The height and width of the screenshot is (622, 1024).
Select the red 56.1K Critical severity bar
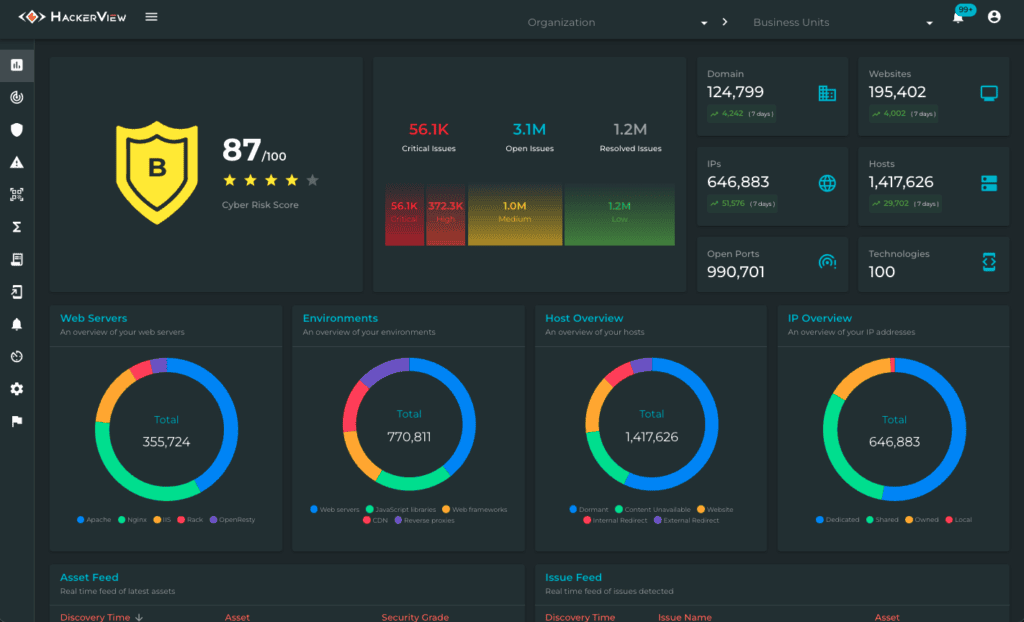pyautogui.click(x=404, y=215)
